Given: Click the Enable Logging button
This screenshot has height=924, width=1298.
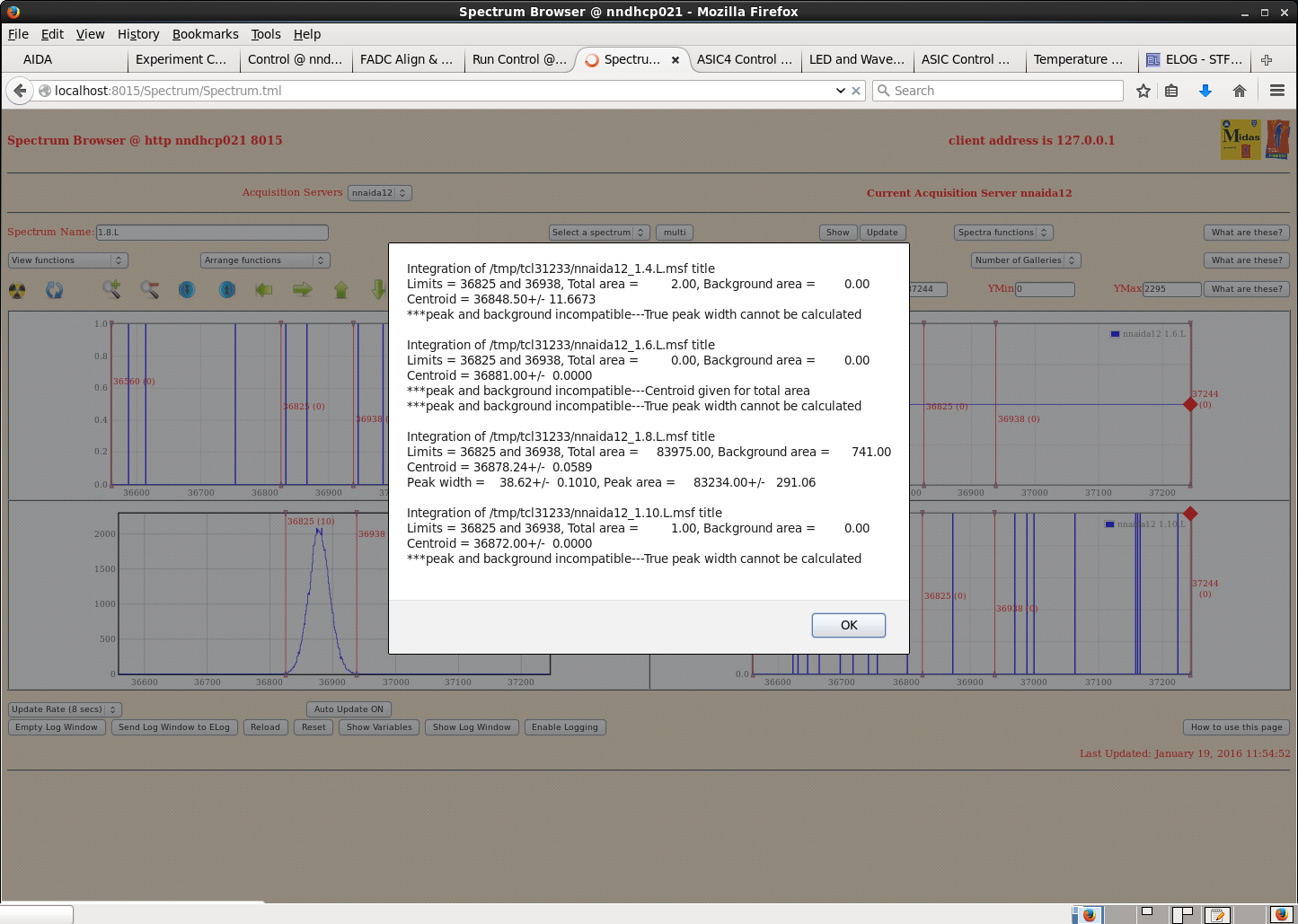Looking at the screenshot, I should coord(565,727).
